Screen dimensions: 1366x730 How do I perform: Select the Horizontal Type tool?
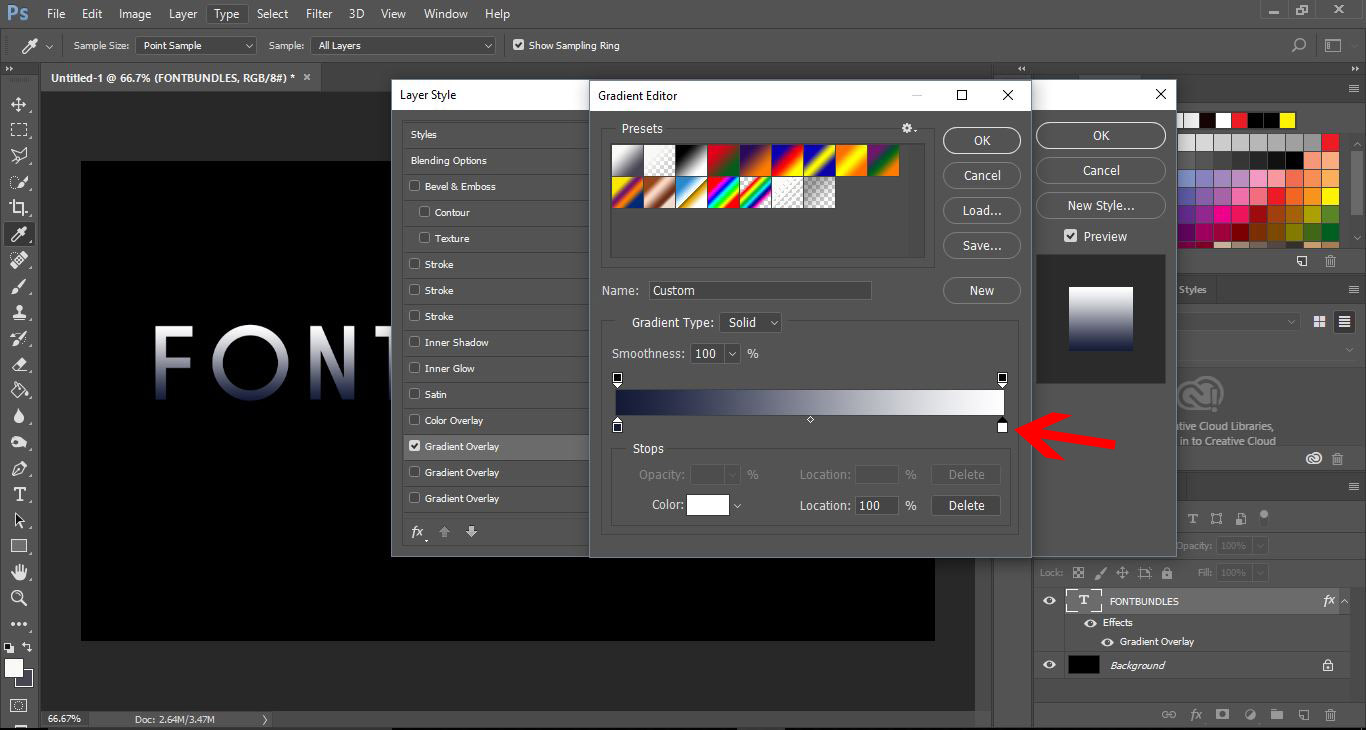click(x=18, y=494)
